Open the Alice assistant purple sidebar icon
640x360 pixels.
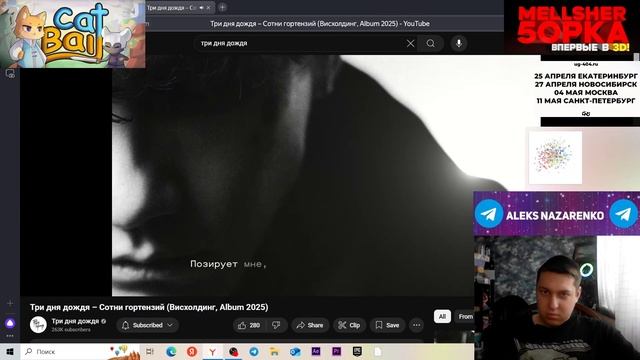click(10, 324)
